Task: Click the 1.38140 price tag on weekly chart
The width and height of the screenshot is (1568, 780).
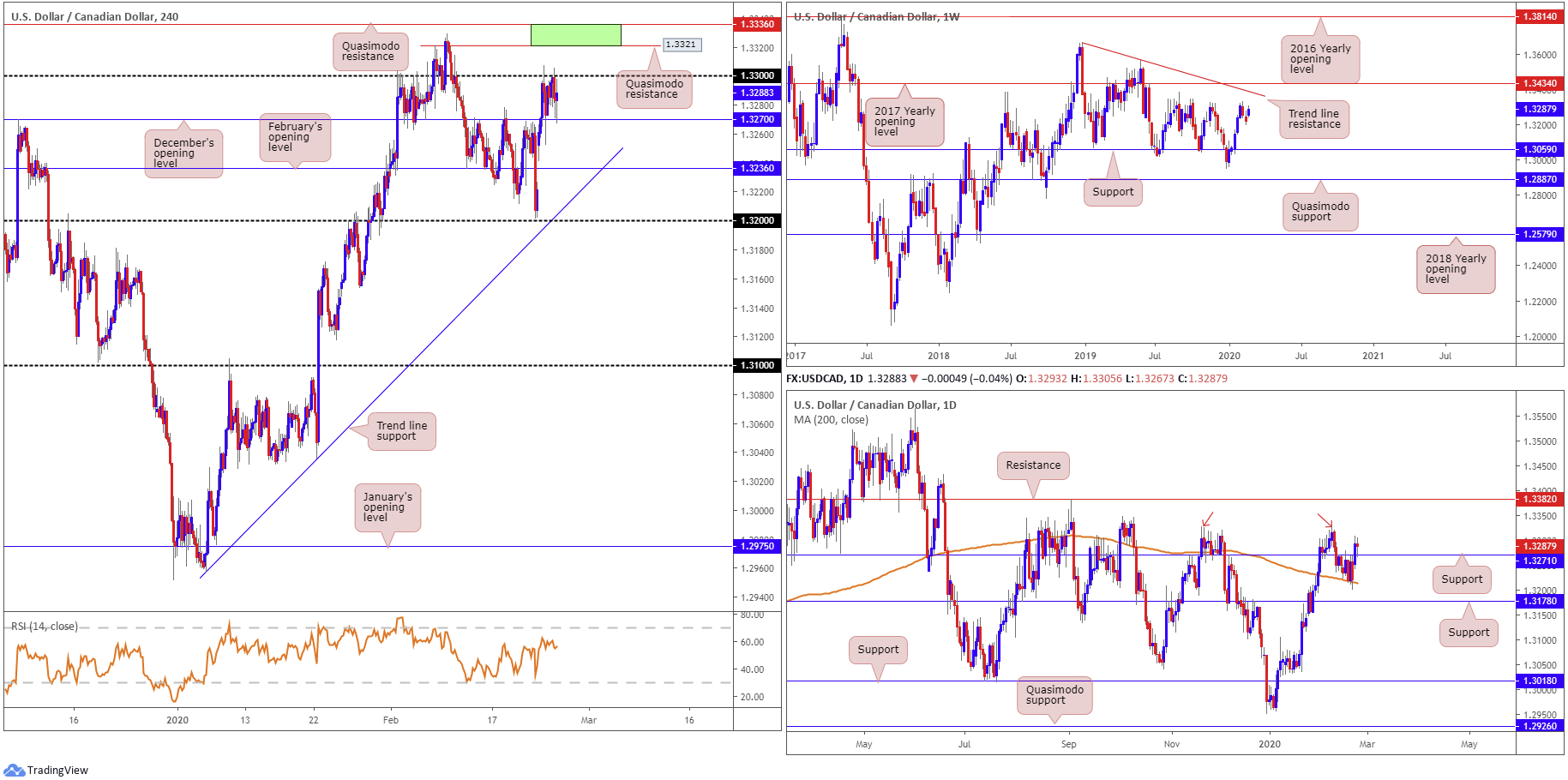Action: pos(1540,16)
